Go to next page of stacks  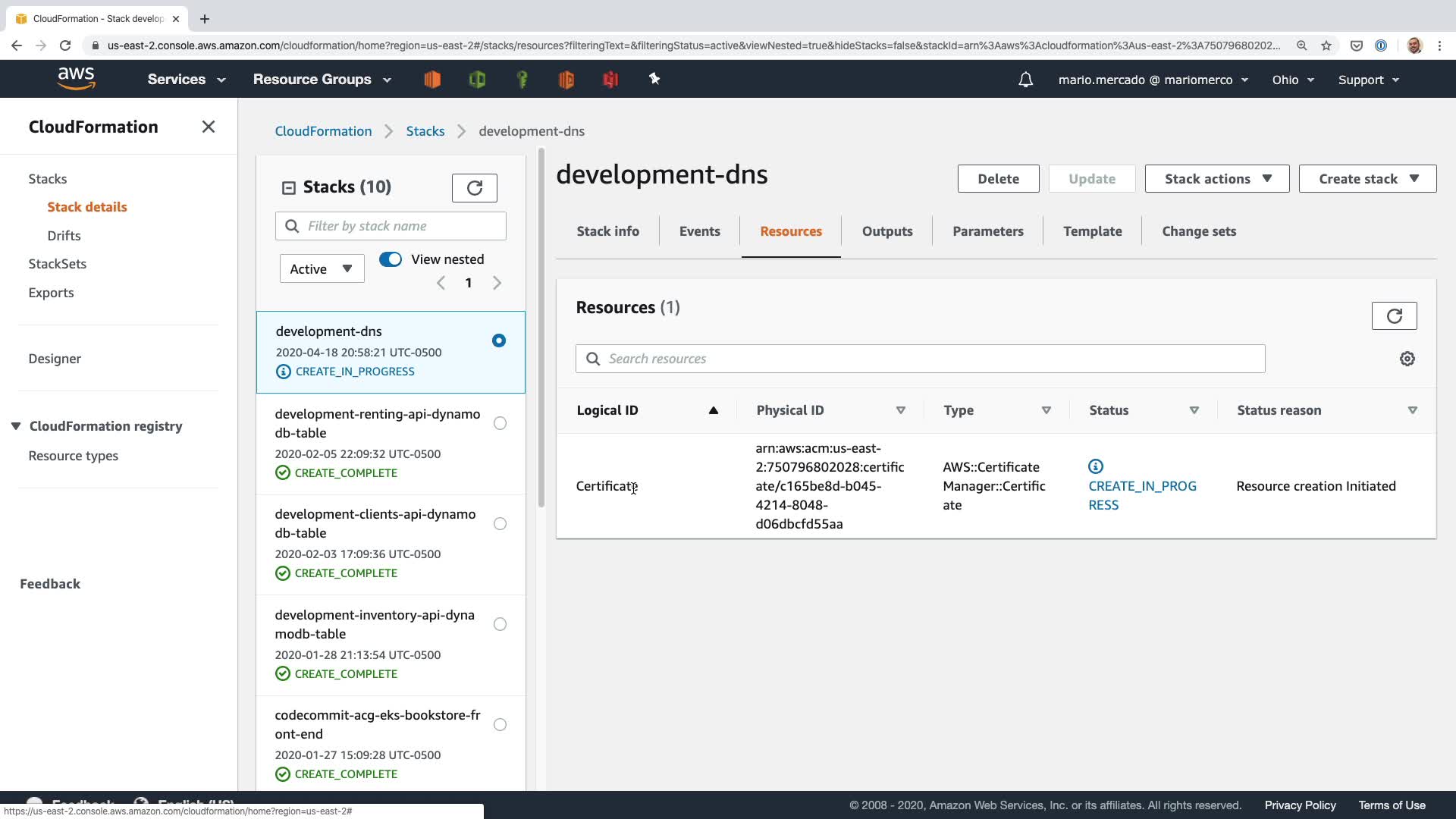click(x=497, y=283)
